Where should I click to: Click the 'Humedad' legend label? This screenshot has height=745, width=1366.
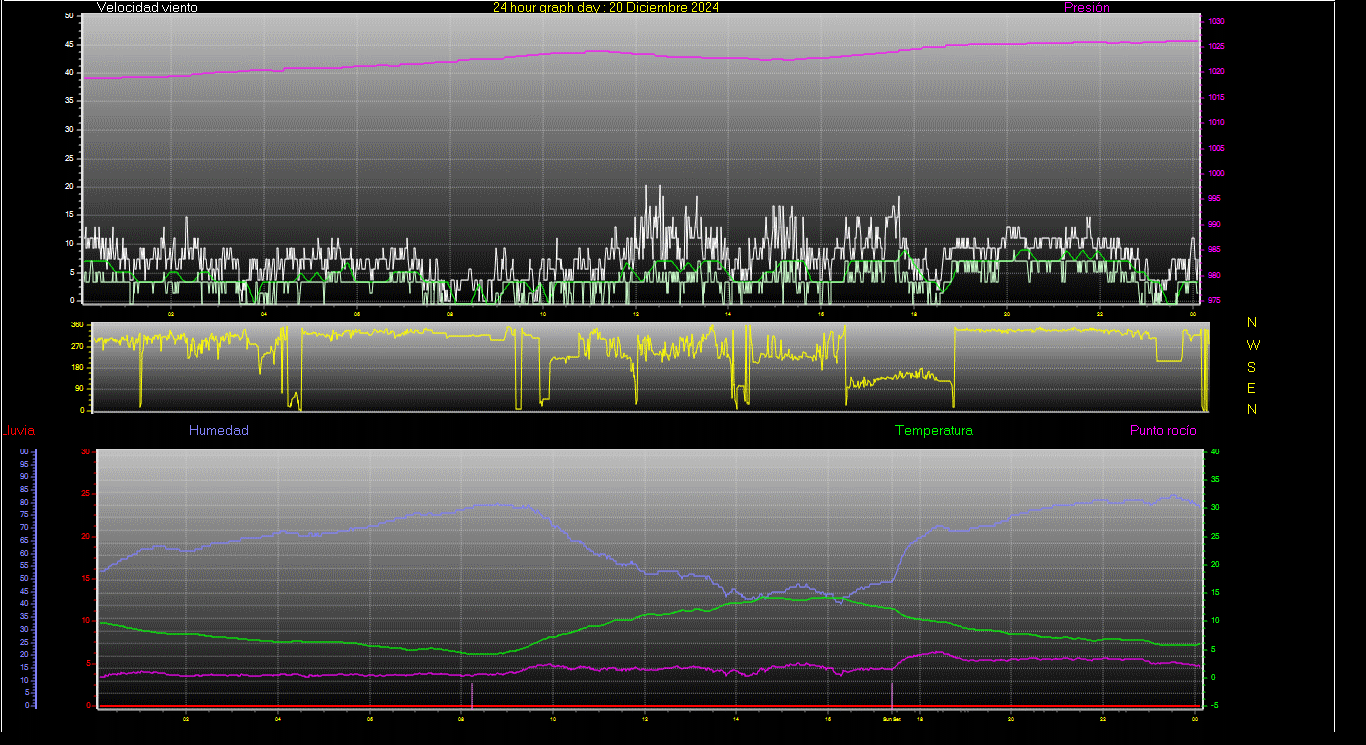click(x=219, y=430)
